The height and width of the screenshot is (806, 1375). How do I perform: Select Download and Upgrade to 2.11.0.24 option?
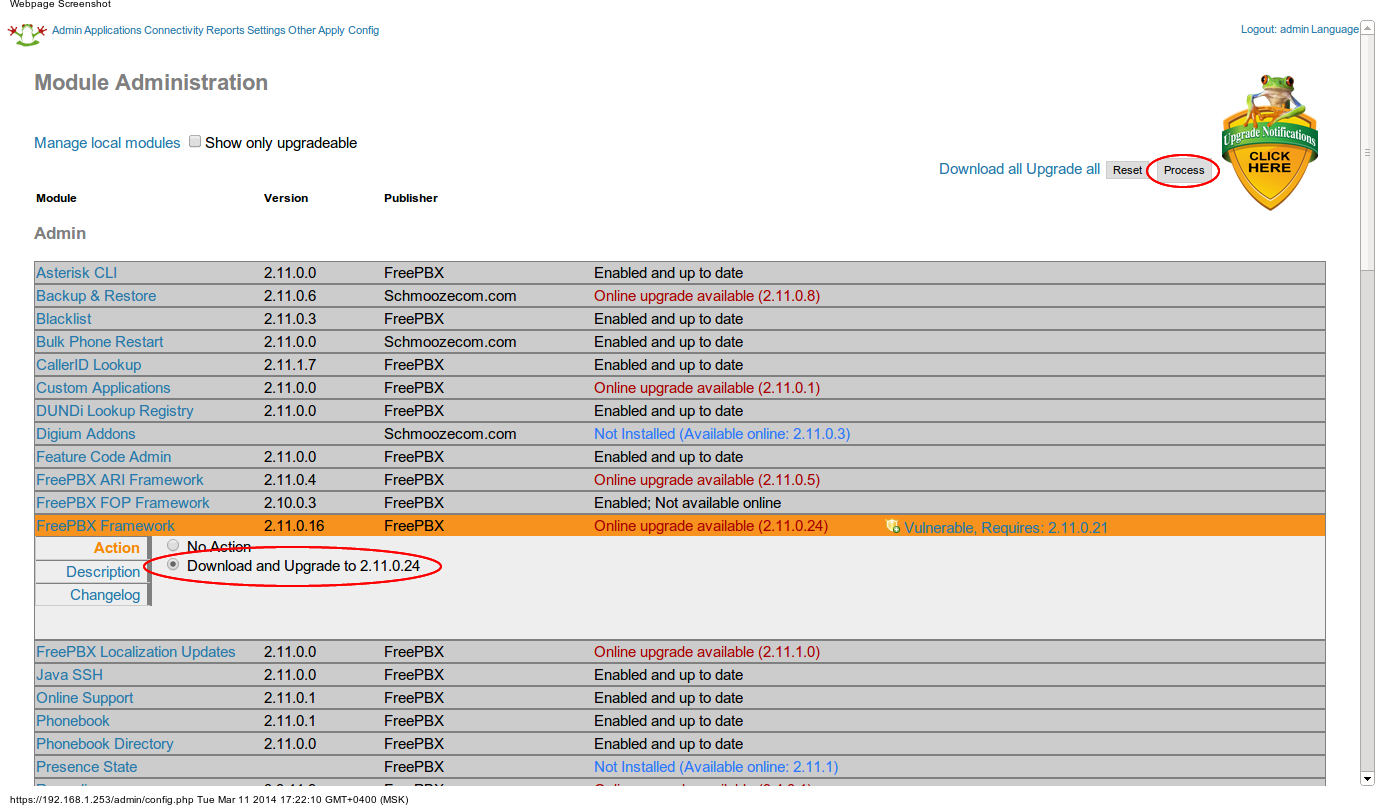coord(174,565)
